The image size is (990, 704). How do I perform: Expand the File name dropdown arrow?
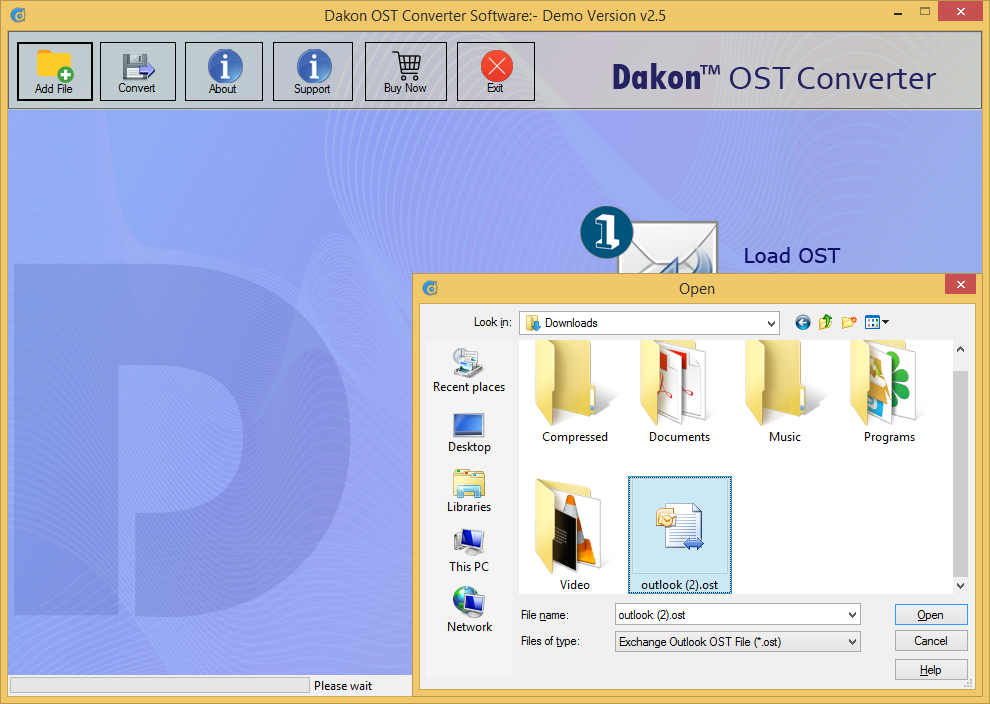(852, 614)
